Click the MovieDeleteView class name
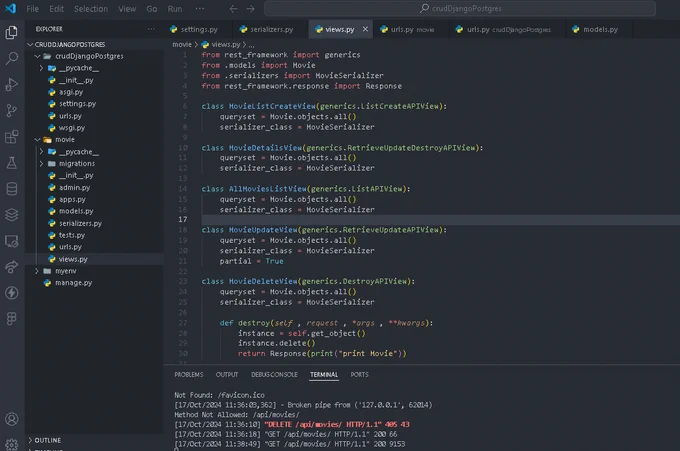 click(263, 281)
